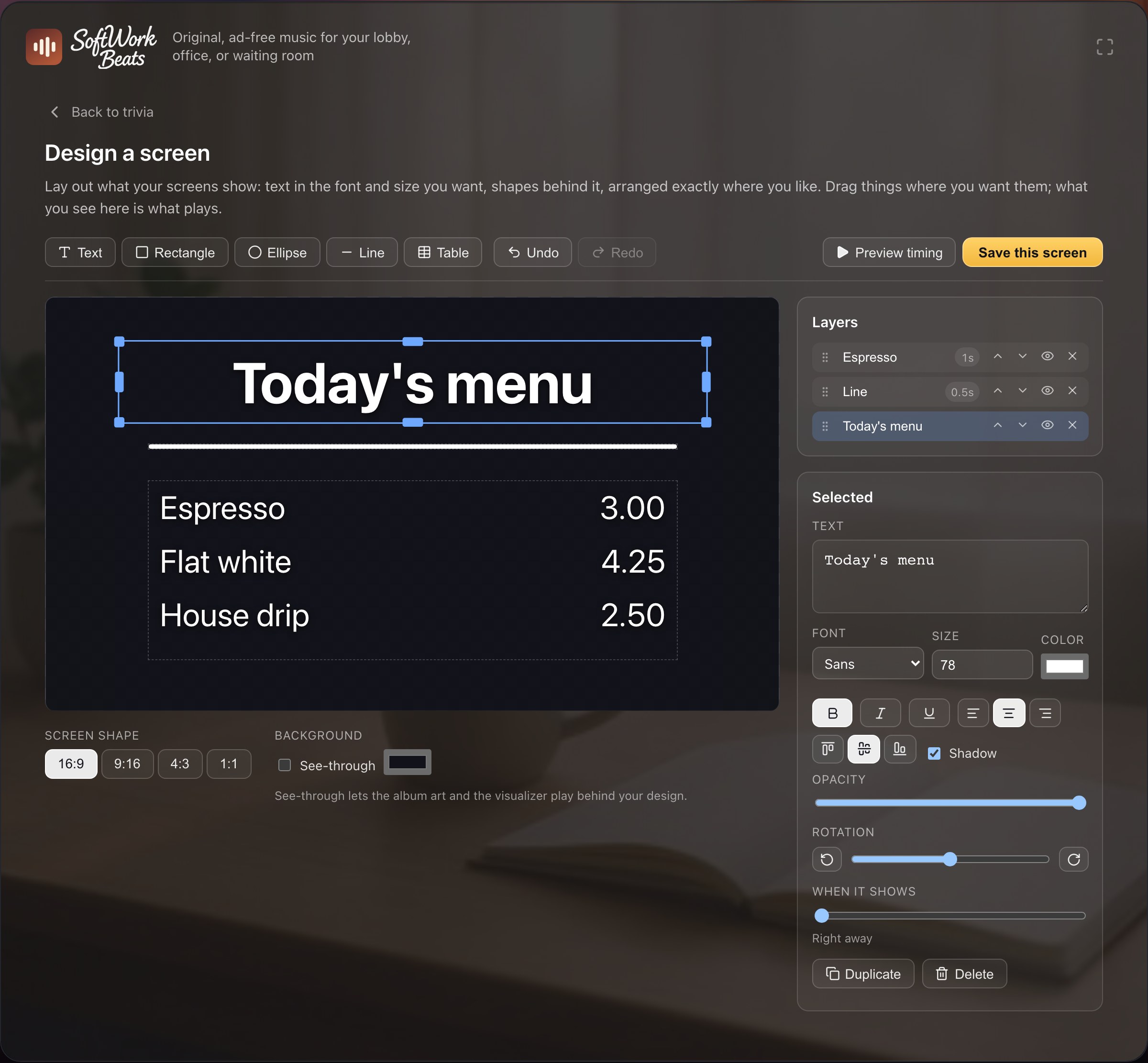
Task: Remove the Espresso layer
Action: point(1072,356)
